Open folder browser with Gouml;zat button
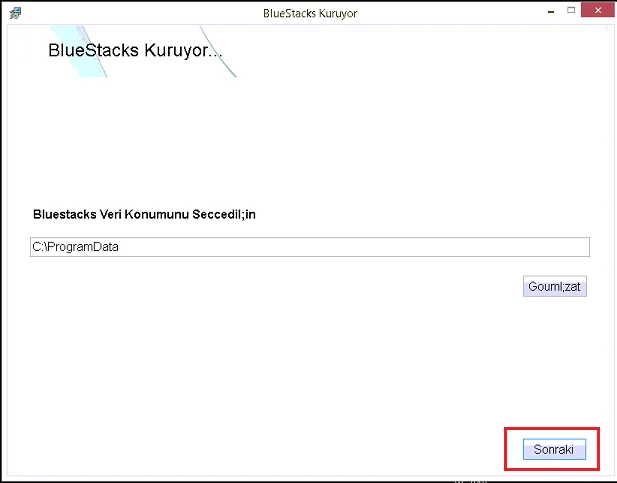This screenshot has height=483, width=617. point(554,286)
